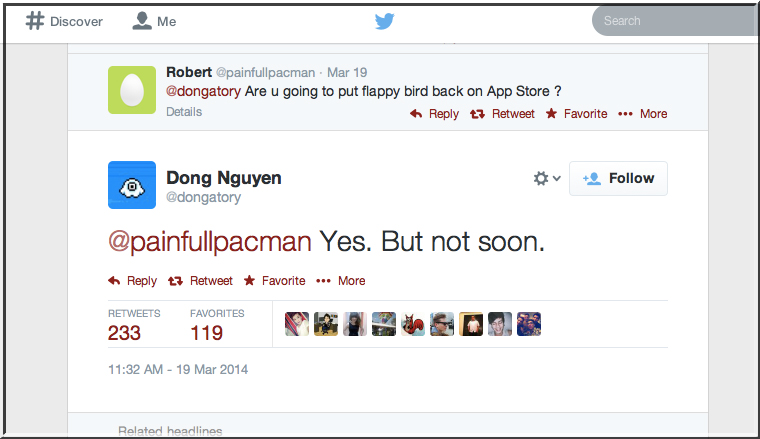Open the avatar of person wearing sunglasses
This screenshot has width=760, height=439.
pyautogui.click(x=442, y=324)
